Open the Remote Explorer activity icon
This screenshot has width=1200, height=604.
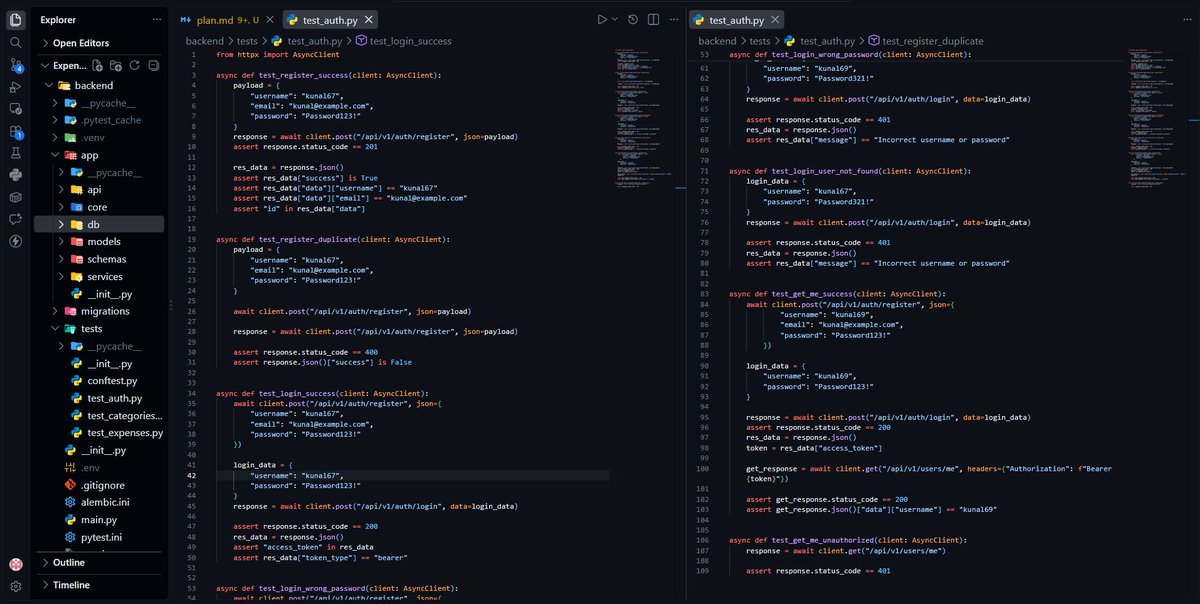[x=15, y=108]
